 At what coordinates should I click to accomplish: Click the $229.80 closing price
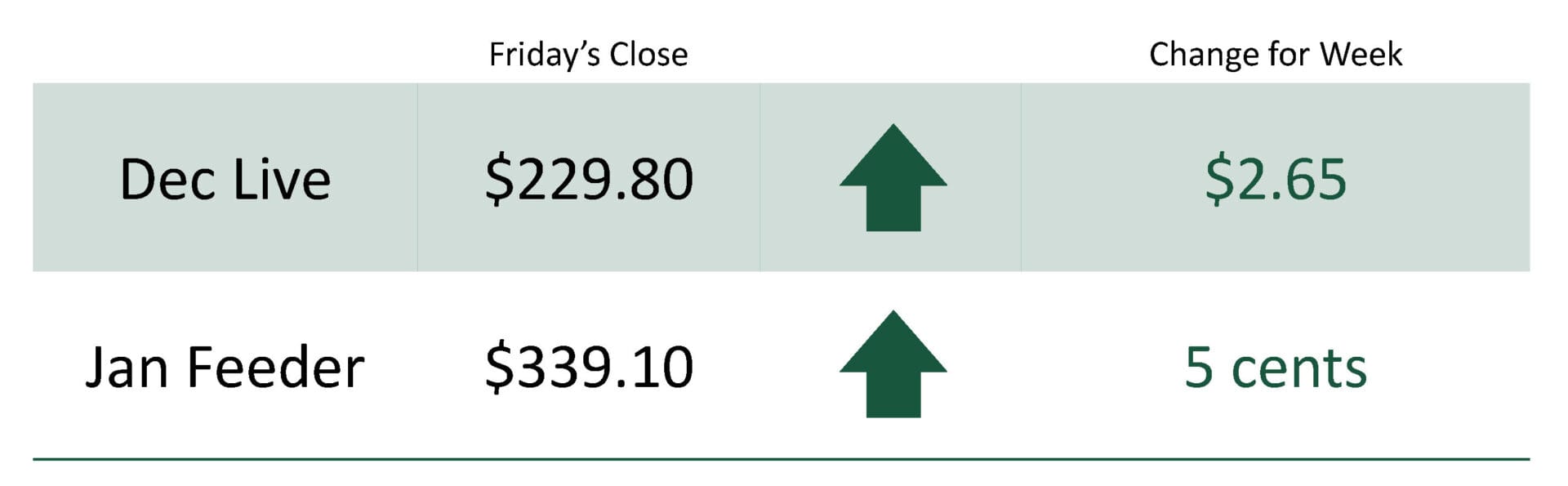coord(589,179)
